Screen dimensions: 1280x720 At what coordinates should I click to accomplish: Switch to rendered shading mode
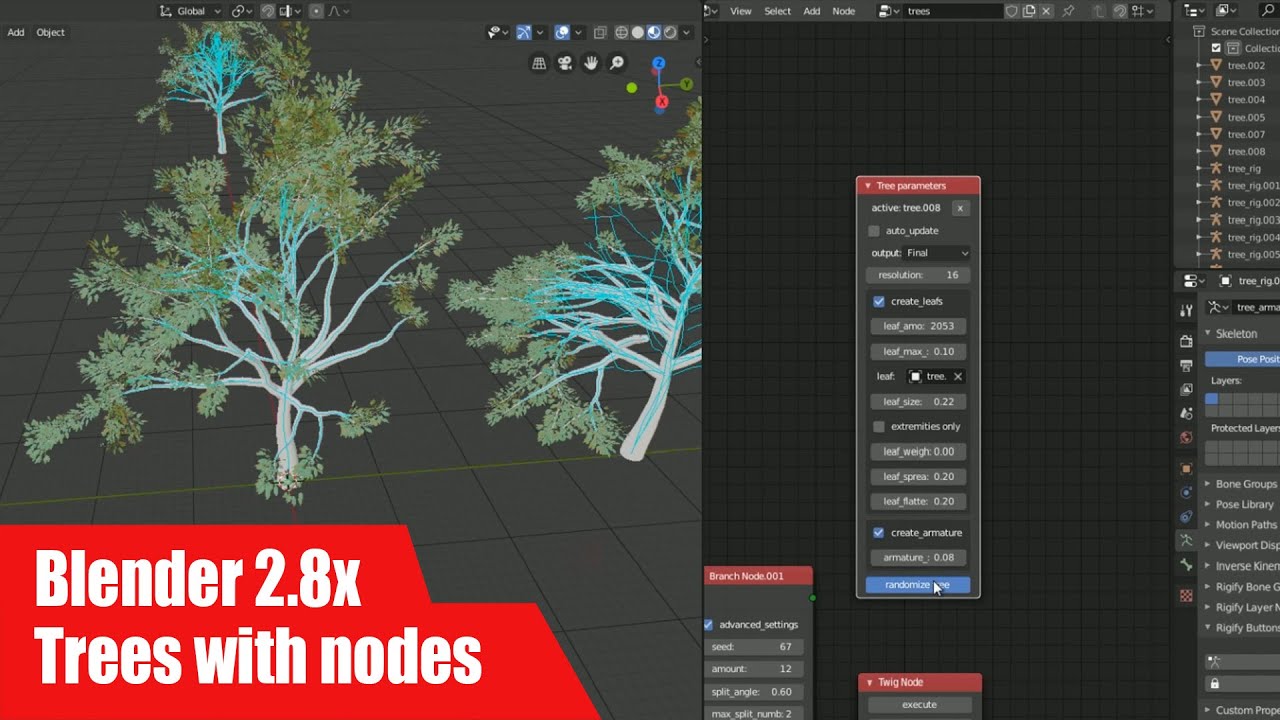[670, 32]
